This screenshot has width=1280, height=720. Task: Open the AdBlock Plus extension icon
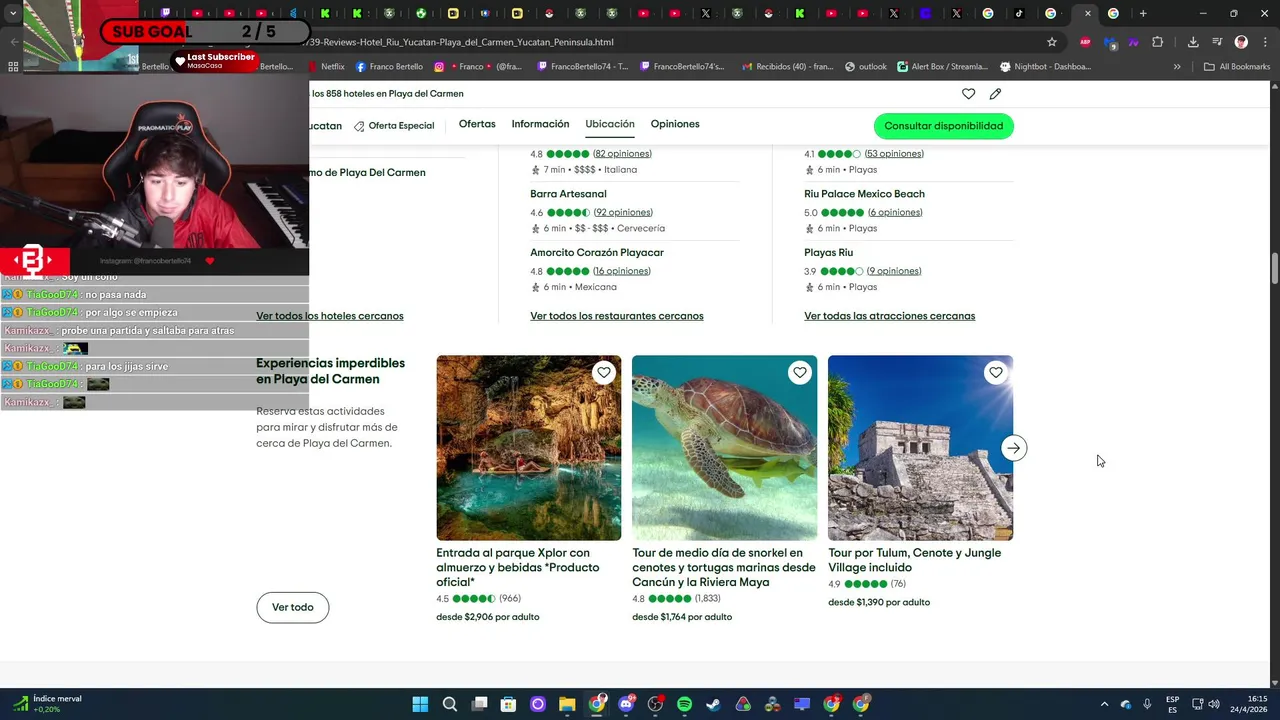[x=1085, y=42]
